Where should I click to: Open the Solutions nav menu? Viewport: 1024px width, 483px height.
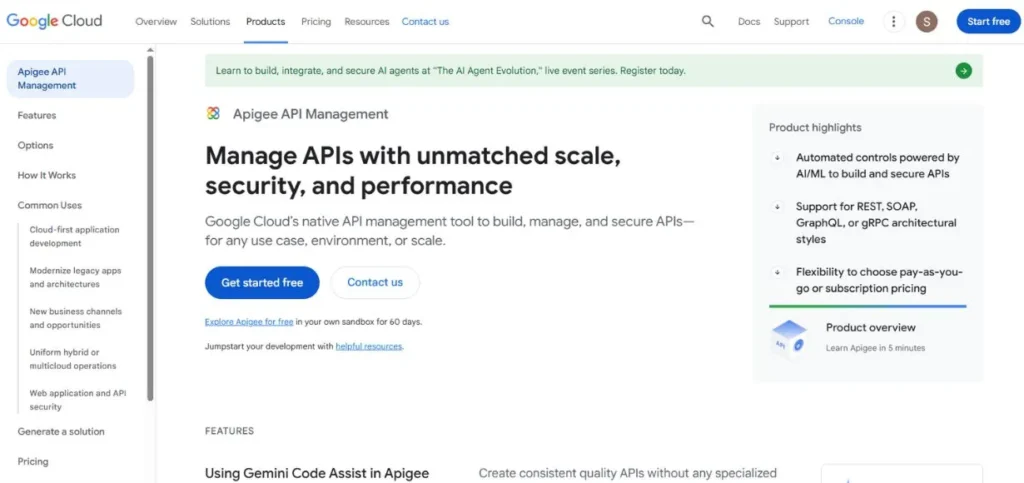[210, 22]
